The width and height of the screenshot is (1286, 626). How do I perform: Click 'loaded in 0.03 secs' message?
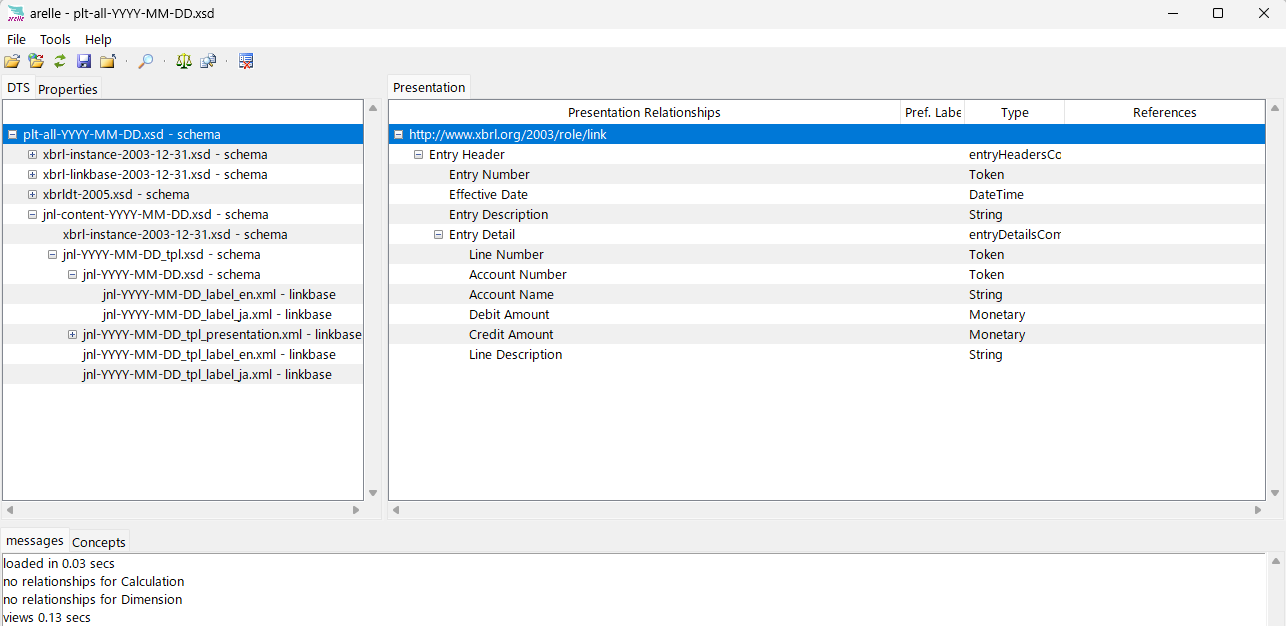click(59, 563)
